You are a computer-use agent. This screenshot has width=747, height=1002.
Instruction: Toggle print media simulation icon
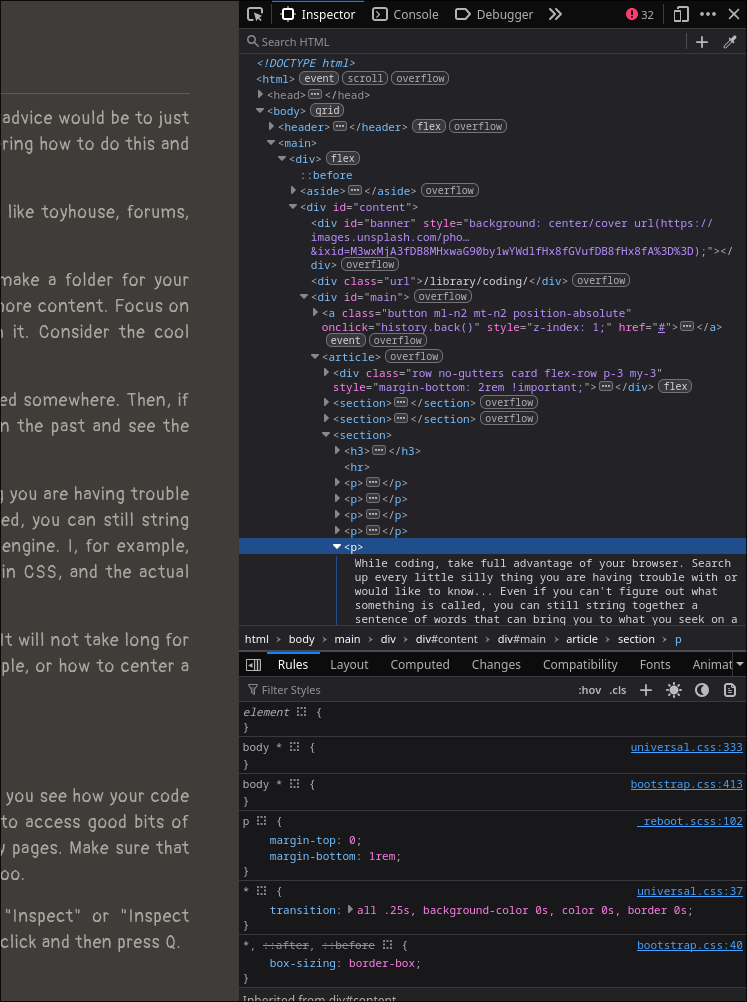pyautogui.click(x=730, y=690)
